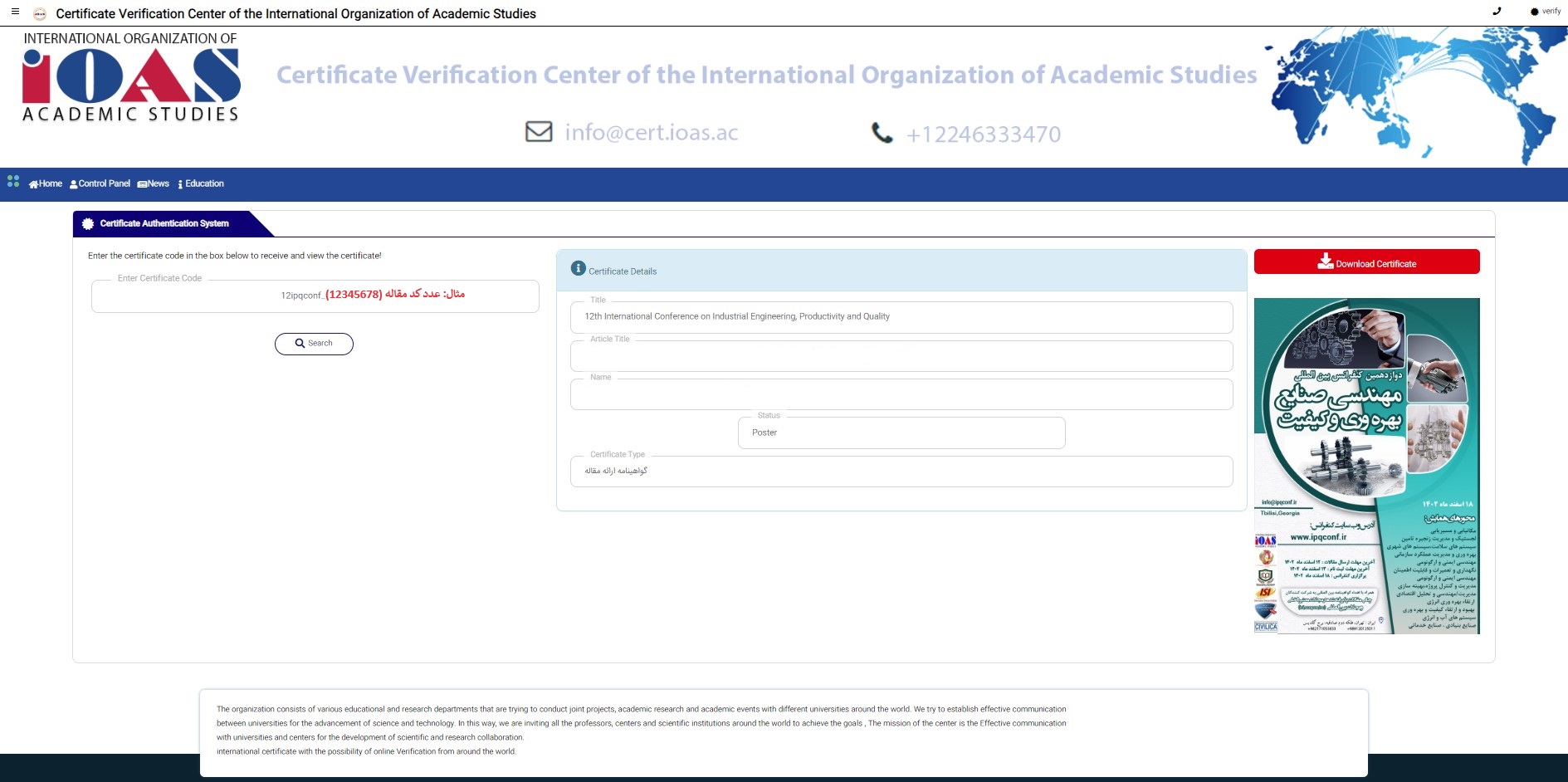
Task: Click the Search button
Action: point(314,344)
